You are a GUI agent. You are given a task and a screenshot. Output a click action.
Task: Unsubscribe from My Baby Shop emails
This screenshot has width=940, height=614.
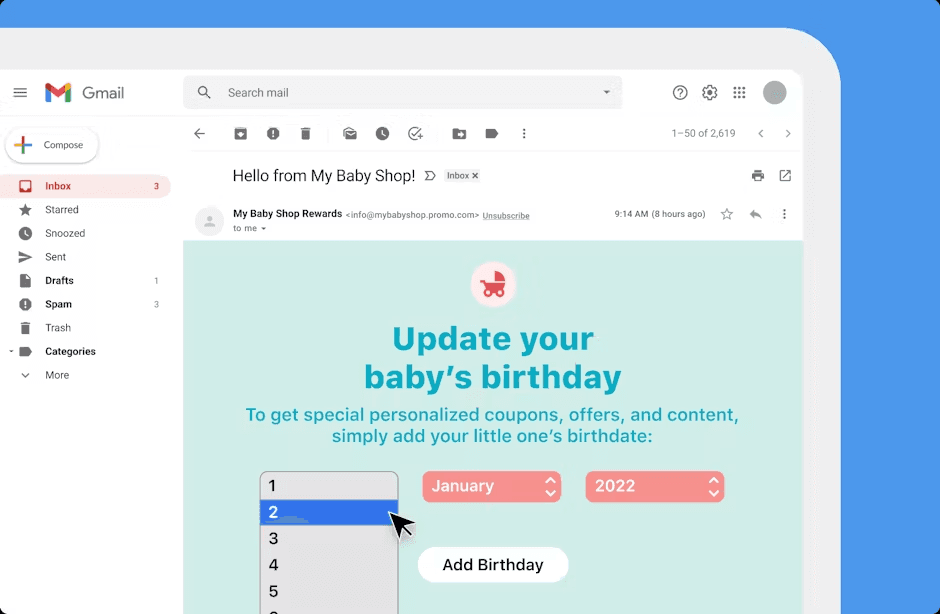(506, 215)
